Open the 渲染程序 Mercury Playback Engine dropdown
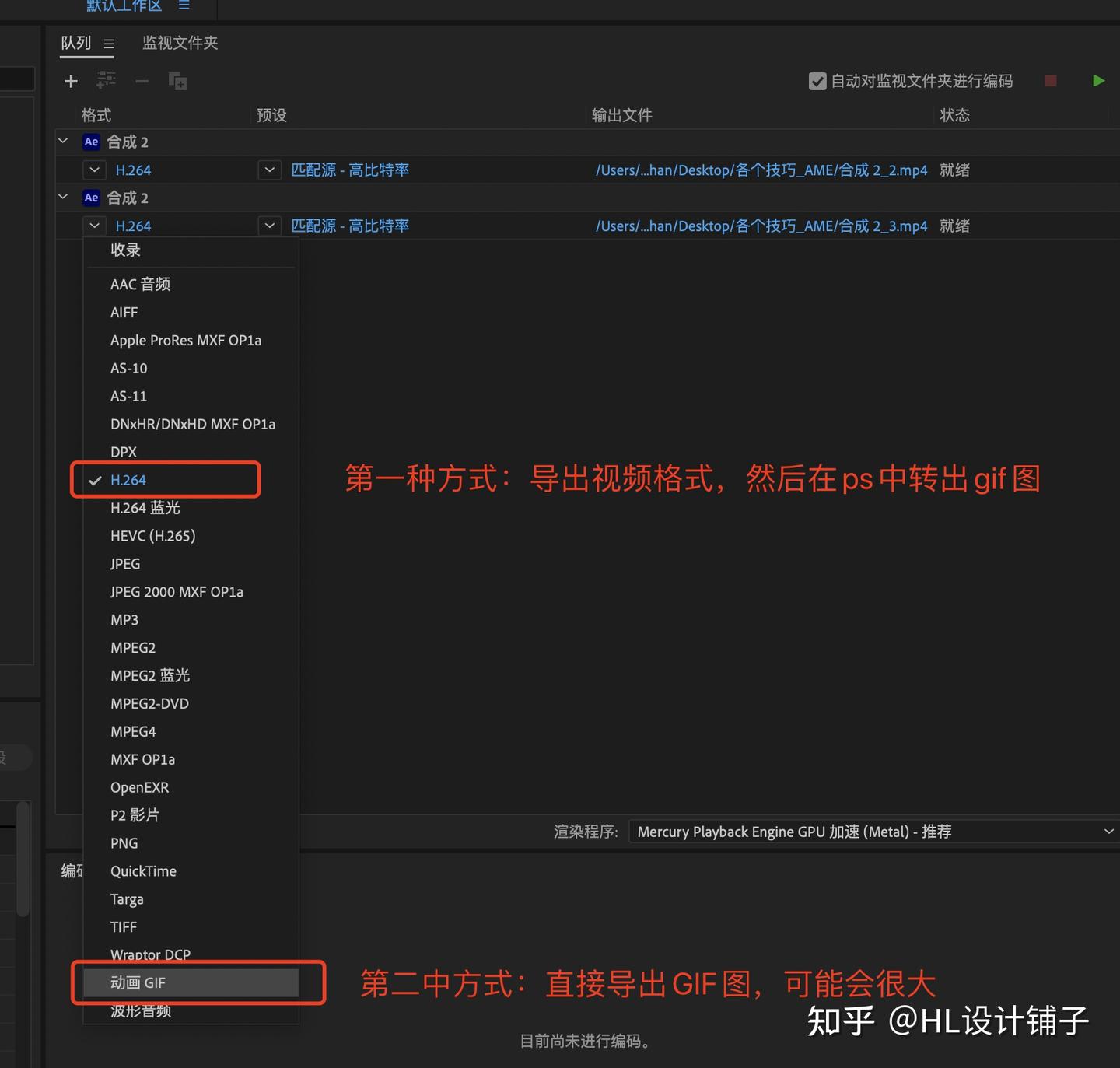 [871, 831]
